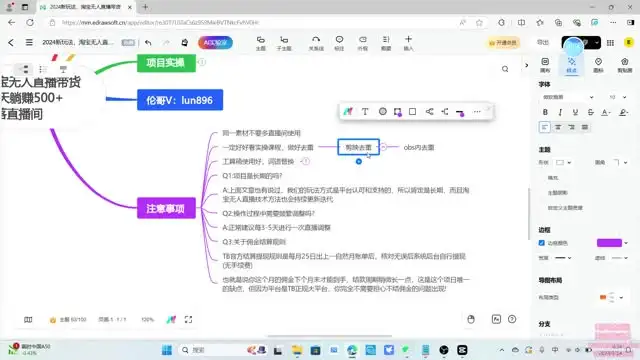Switch to mind map view mode icon

25,69
